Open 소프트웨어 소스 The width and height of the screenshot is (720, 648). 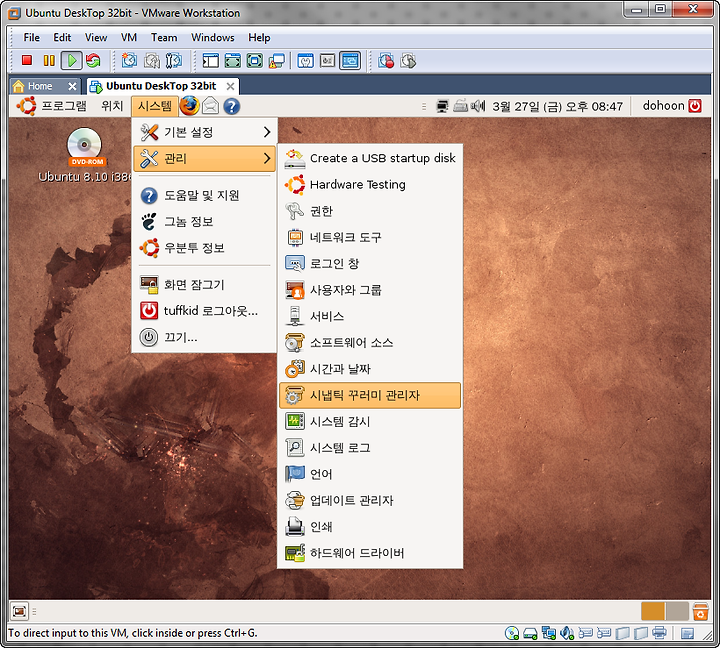[x=370, y=343]
